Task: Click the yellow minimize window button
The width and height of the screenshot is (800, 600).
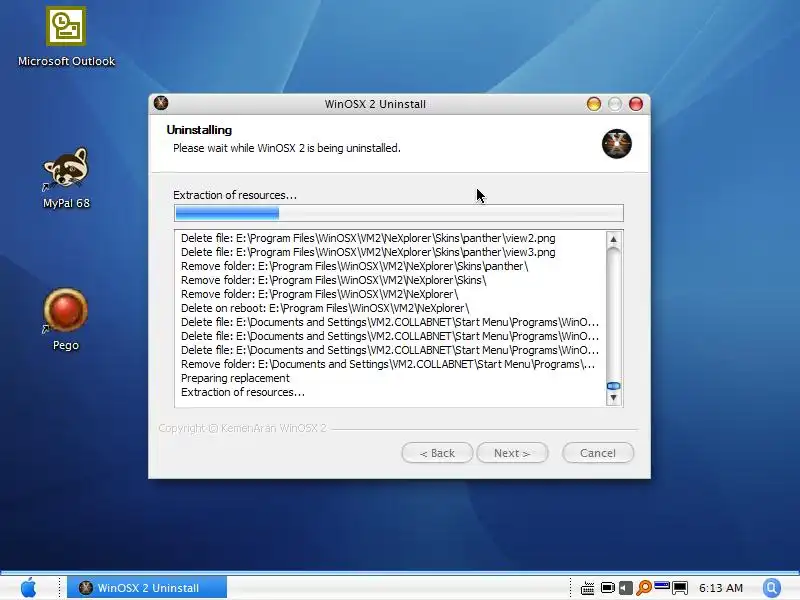Action: pyautogui.click(x=594, y=104)
